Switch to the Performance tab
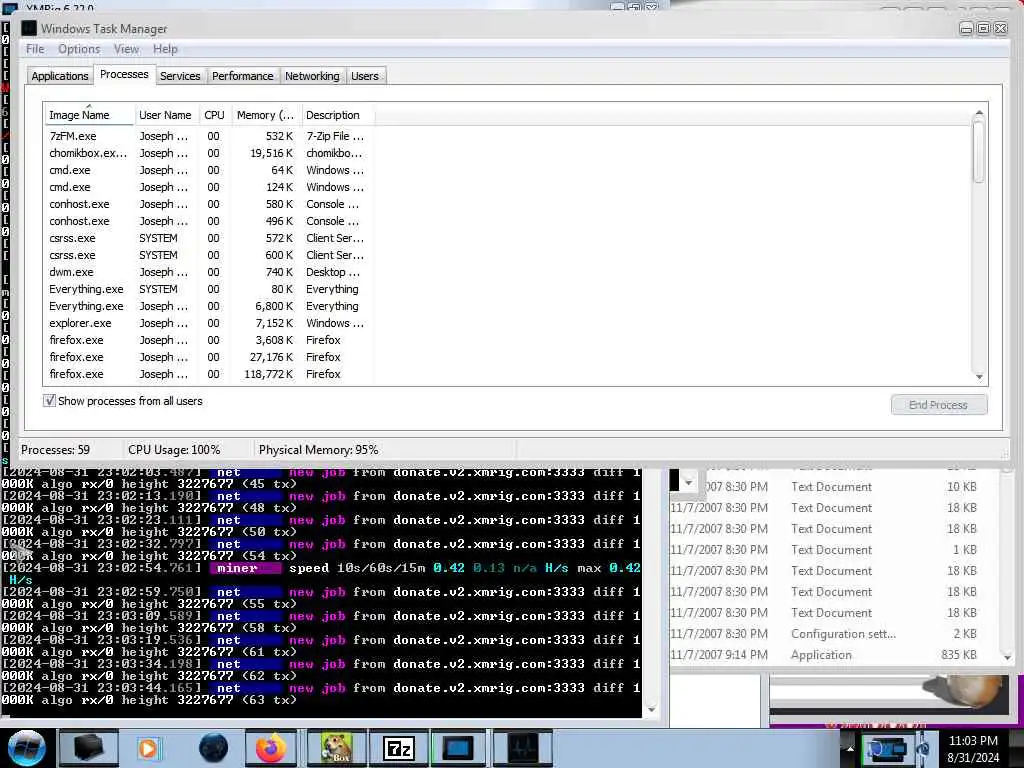The image size is (1024, 768). click(242, 76)
